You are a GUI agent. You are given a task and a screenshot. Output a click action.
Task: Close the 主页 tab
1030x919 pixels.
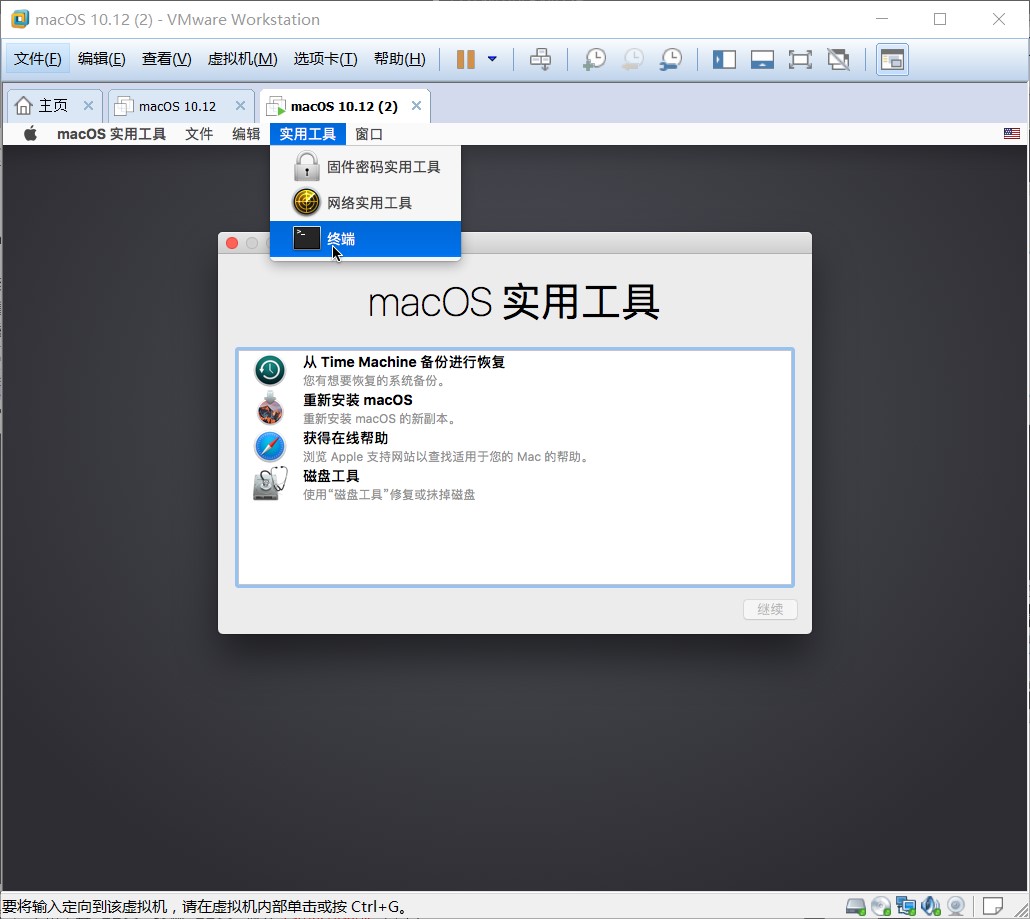[89, 106]
